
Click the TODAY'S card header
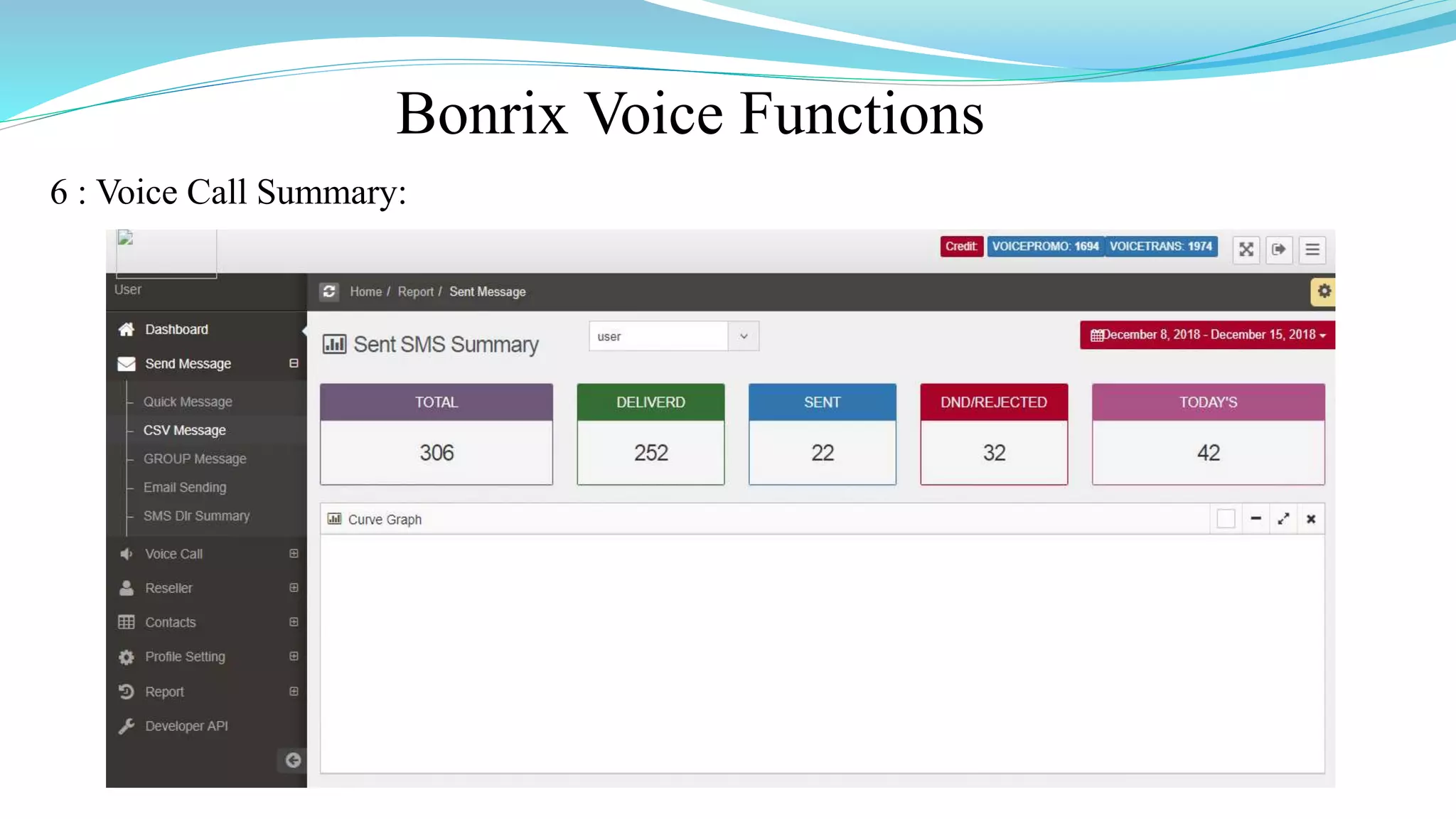(x=1209, y=402)
